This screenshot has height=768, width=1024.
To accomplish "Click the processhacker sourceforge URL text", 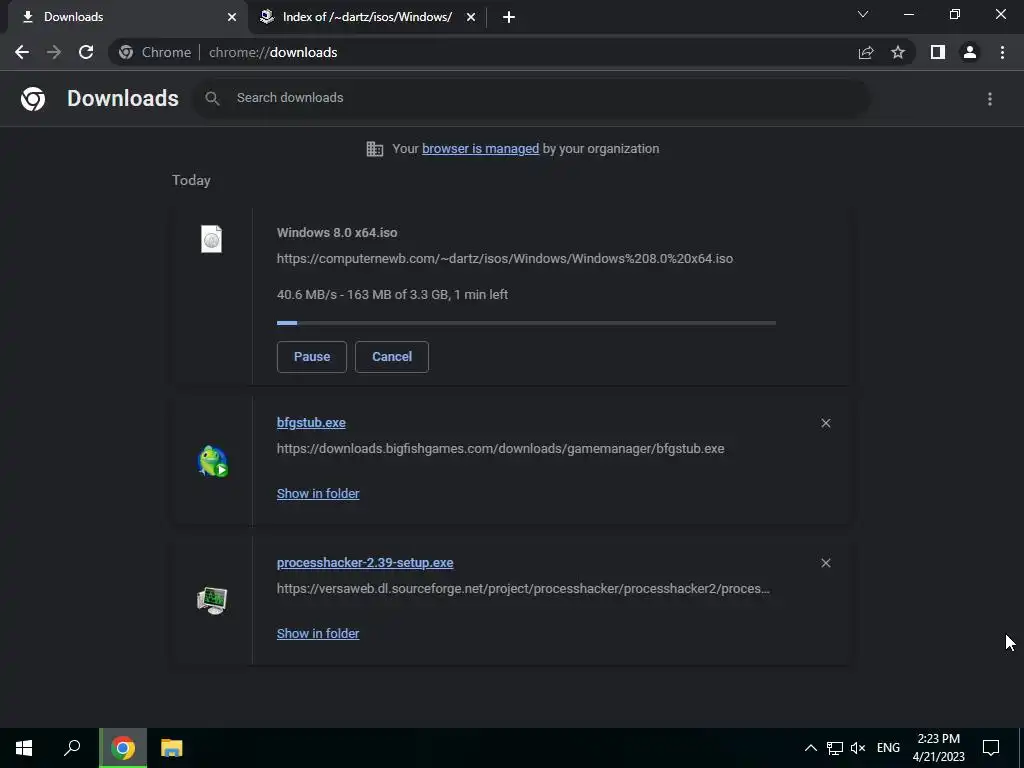I will pos(523,588).
